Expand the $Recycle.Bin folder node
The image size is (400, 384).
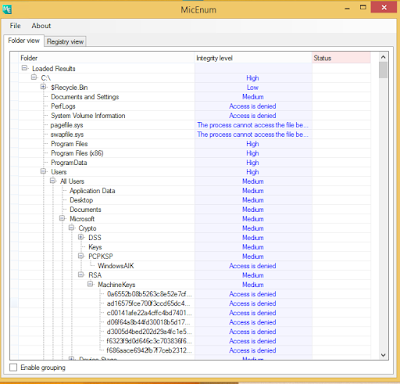[43, 87]
